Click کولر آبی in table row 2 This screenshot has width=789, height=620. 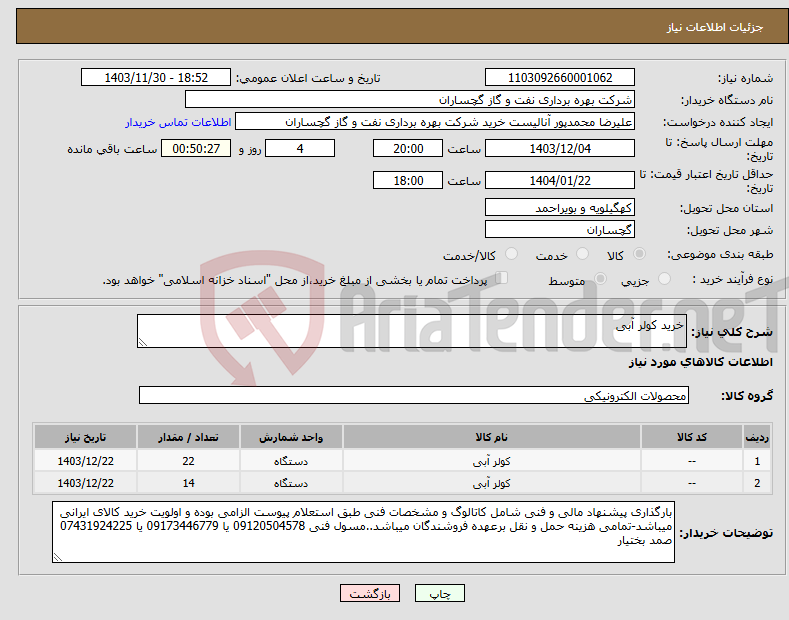tap(492, 483)
